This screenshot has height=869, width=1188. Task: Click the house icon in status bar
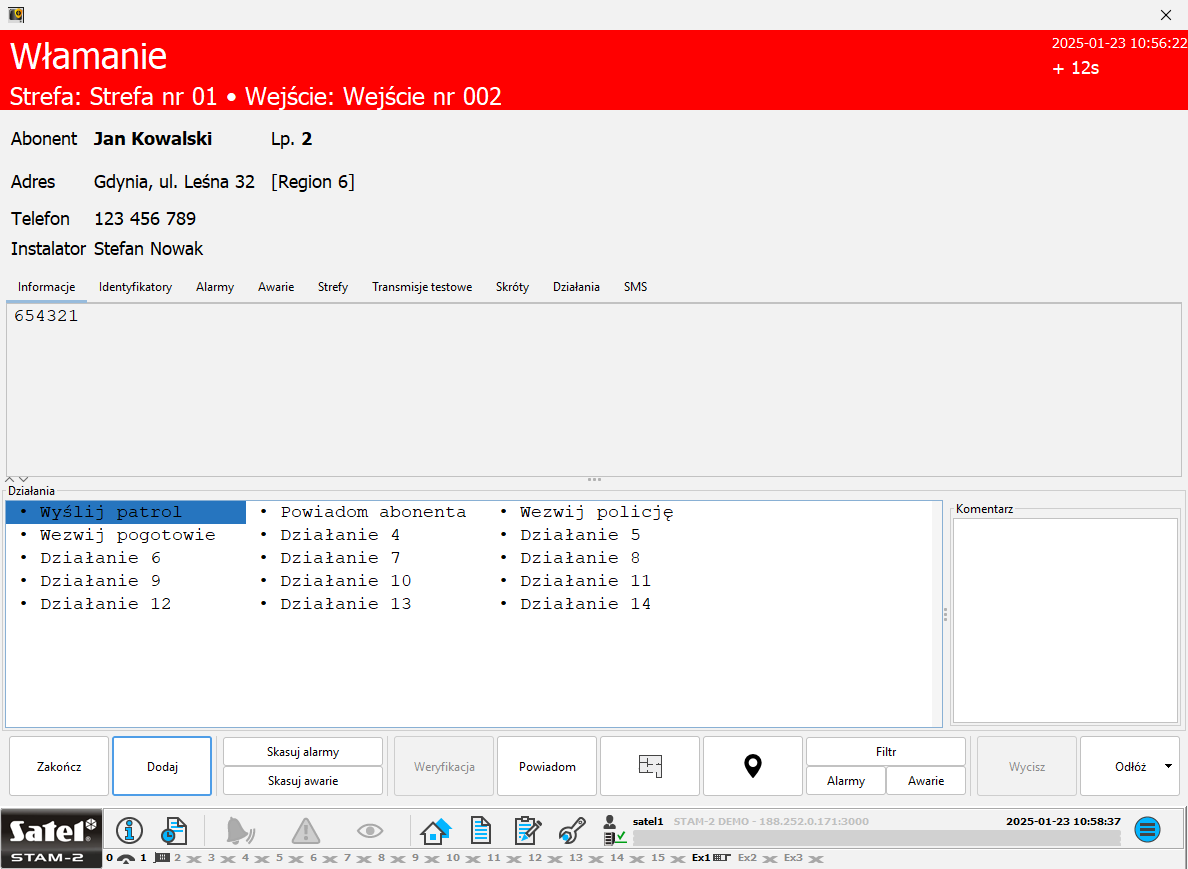(436, 830)
